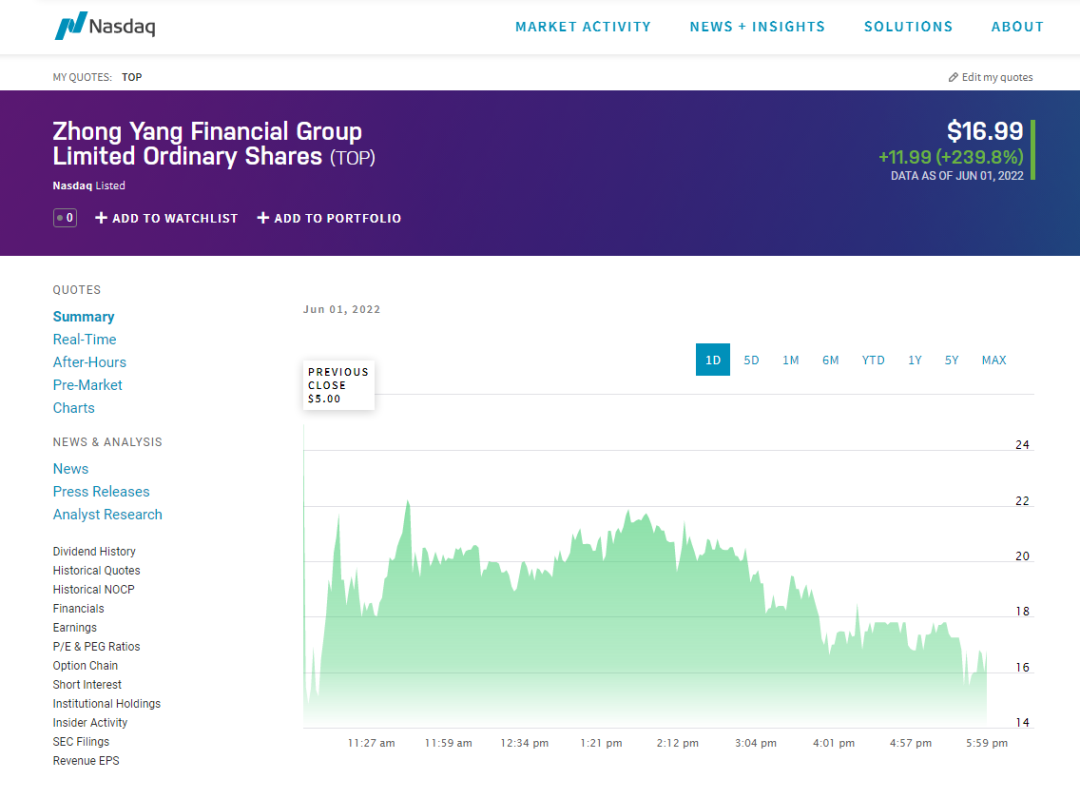Screen dimensions: 1080x799
Task: Click the pencil icon beside Edit my quotes
Action: coord(953,77)
